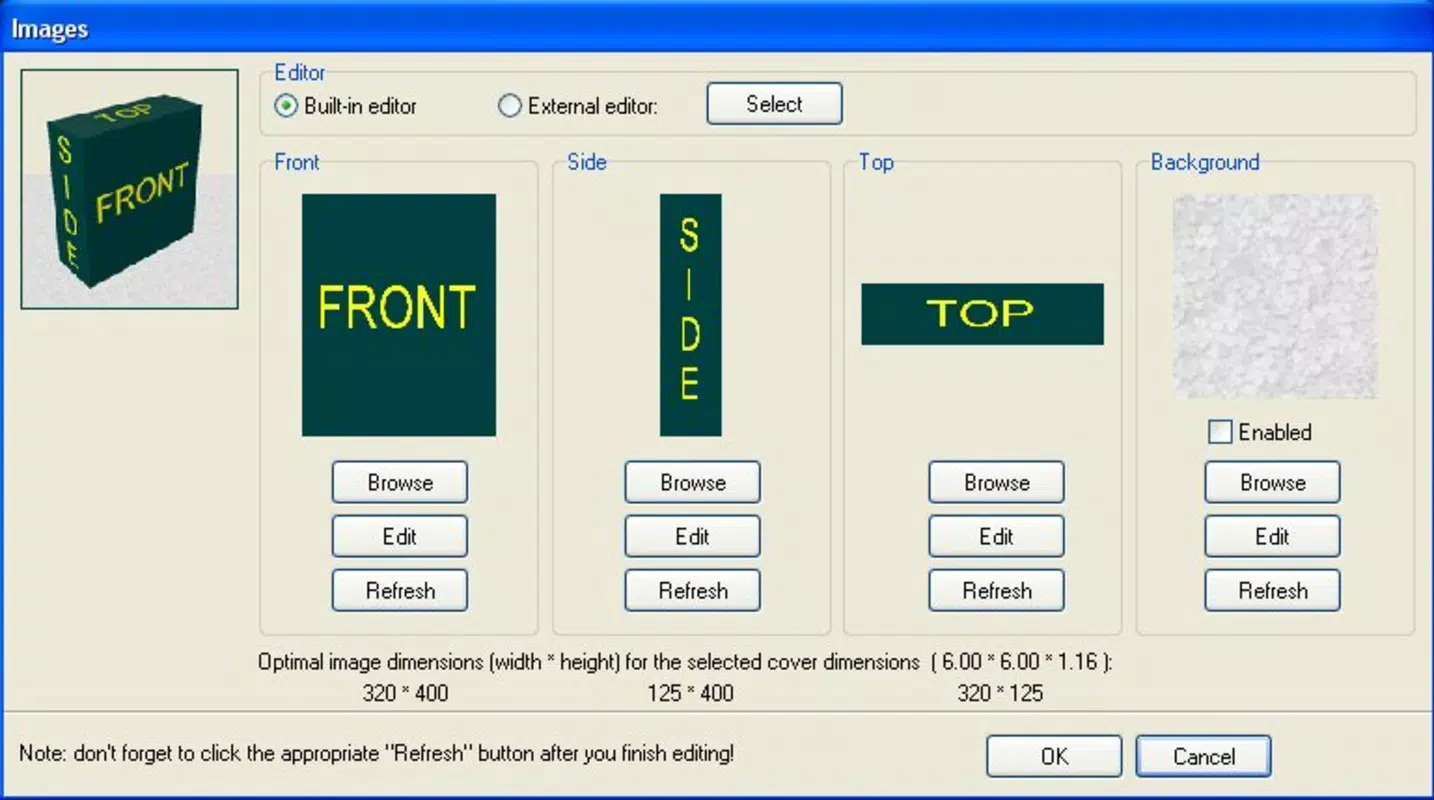
Task: Refresh the Top image
Action: point(997,591)
